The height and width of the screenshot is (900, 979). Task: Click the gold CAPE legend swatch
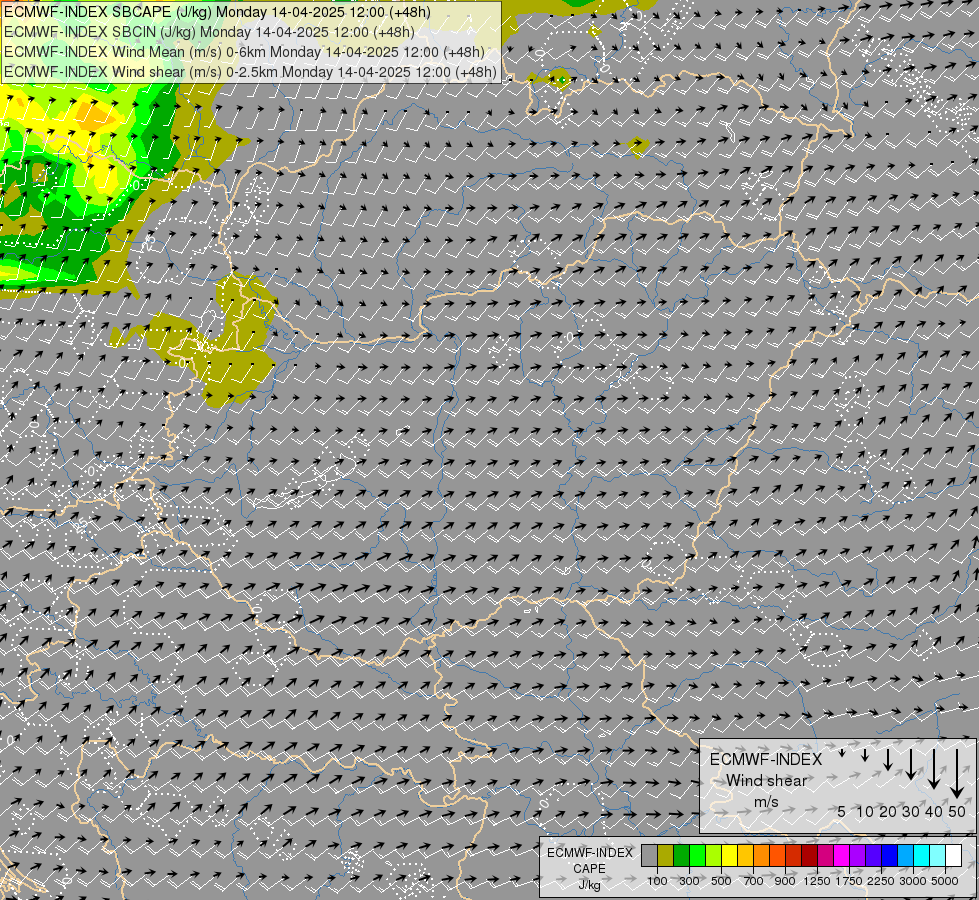click(745, 855)
